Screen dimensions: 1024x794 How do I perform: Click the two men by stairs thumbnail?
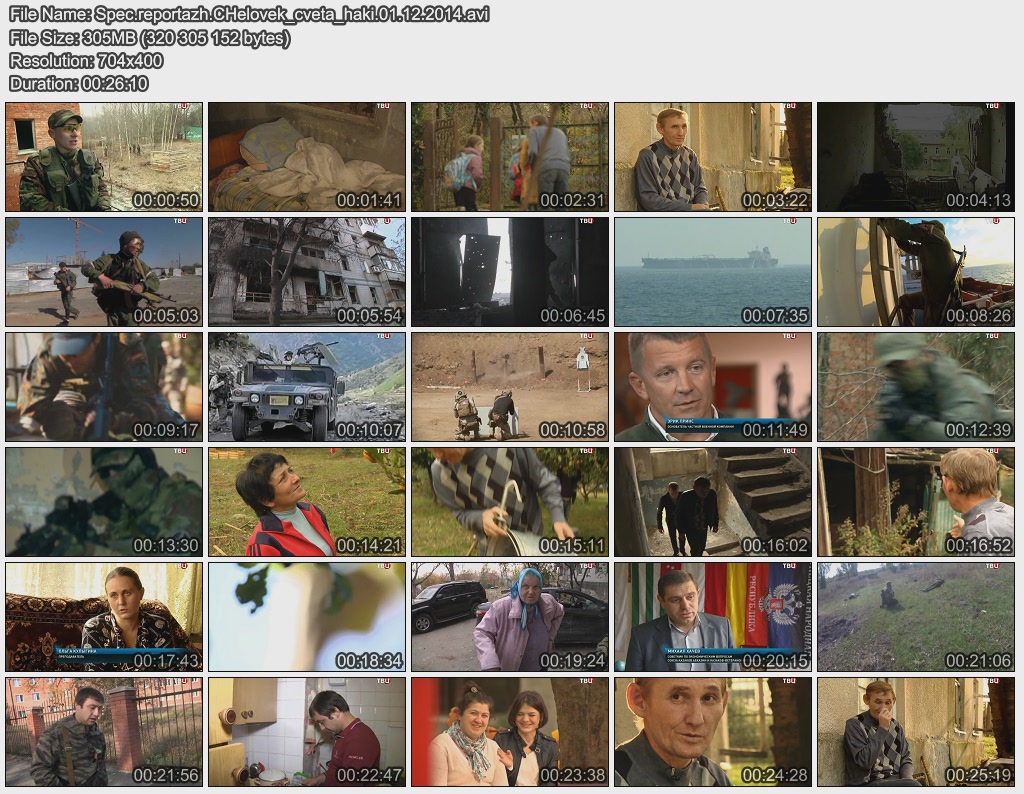tap(712, 502)
